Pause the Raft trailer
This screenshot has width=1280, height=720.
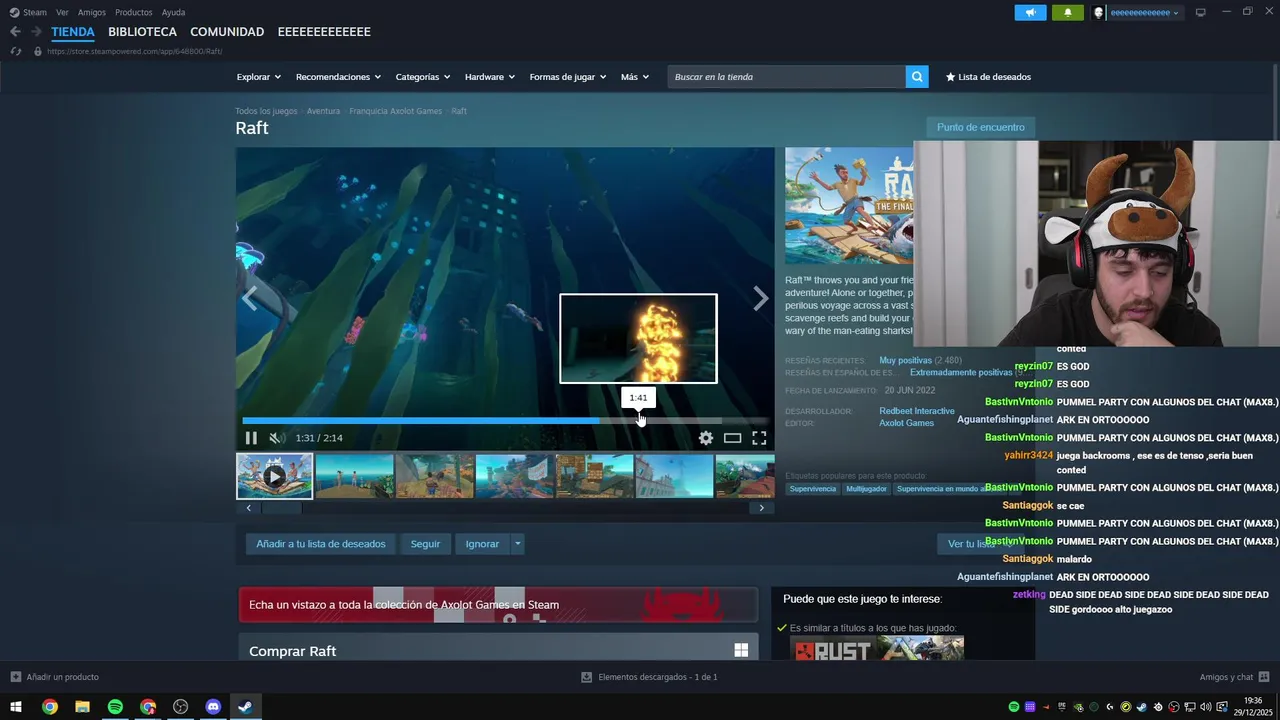pos(251,438)
